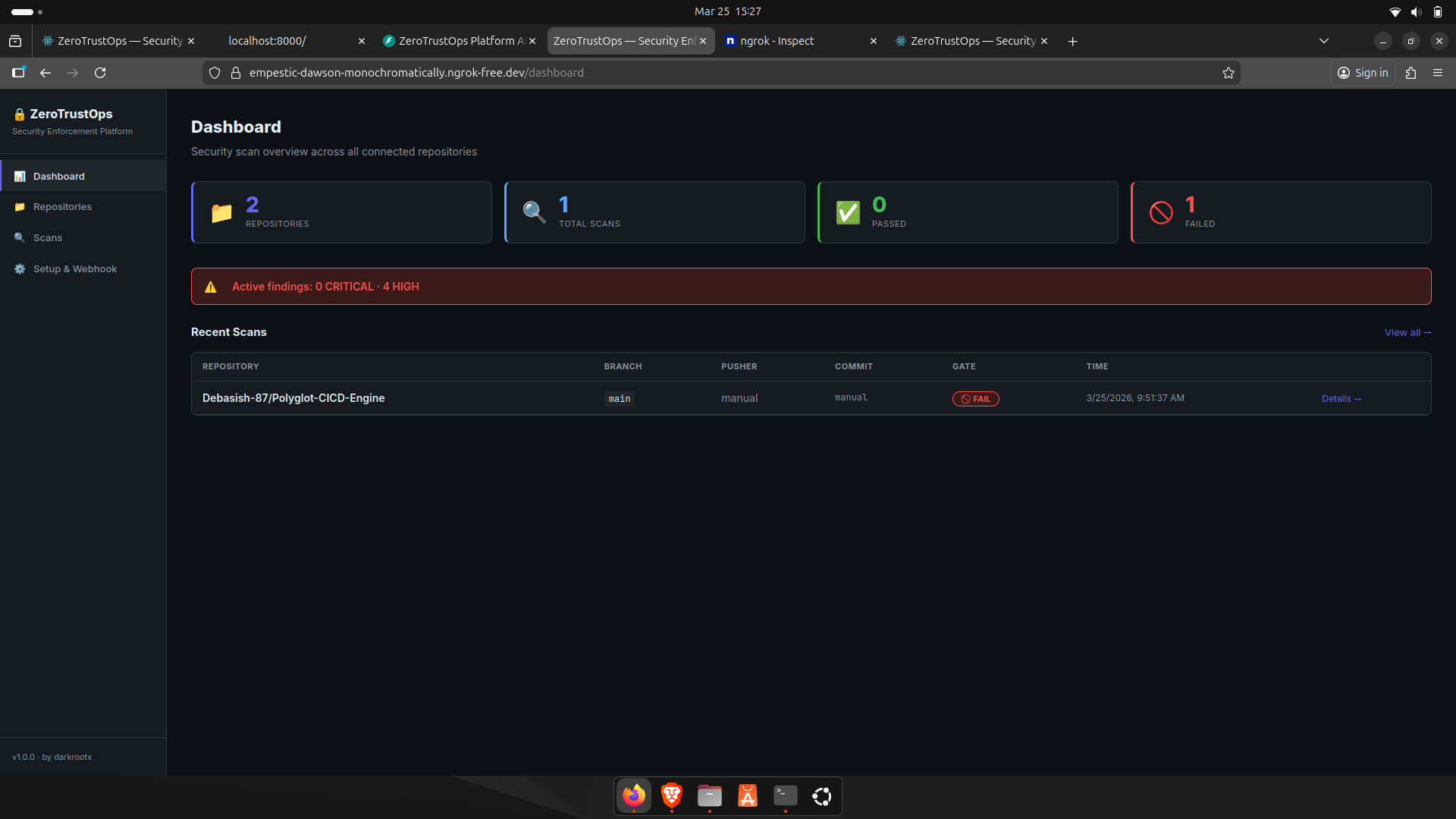This screenshot has height=819, width=1456.
Task: Click the View all scans link
Action: point(1407,333)
